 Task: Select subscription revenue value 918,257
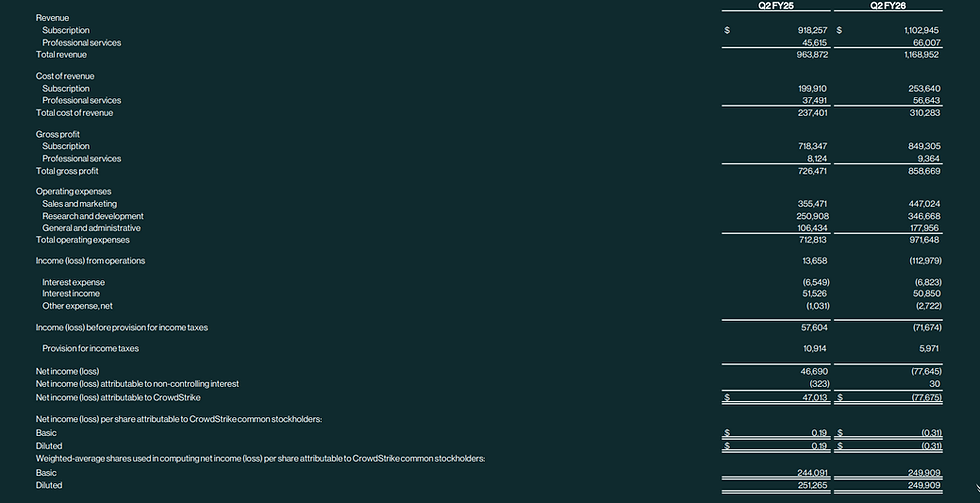click(x=812, y=30)
